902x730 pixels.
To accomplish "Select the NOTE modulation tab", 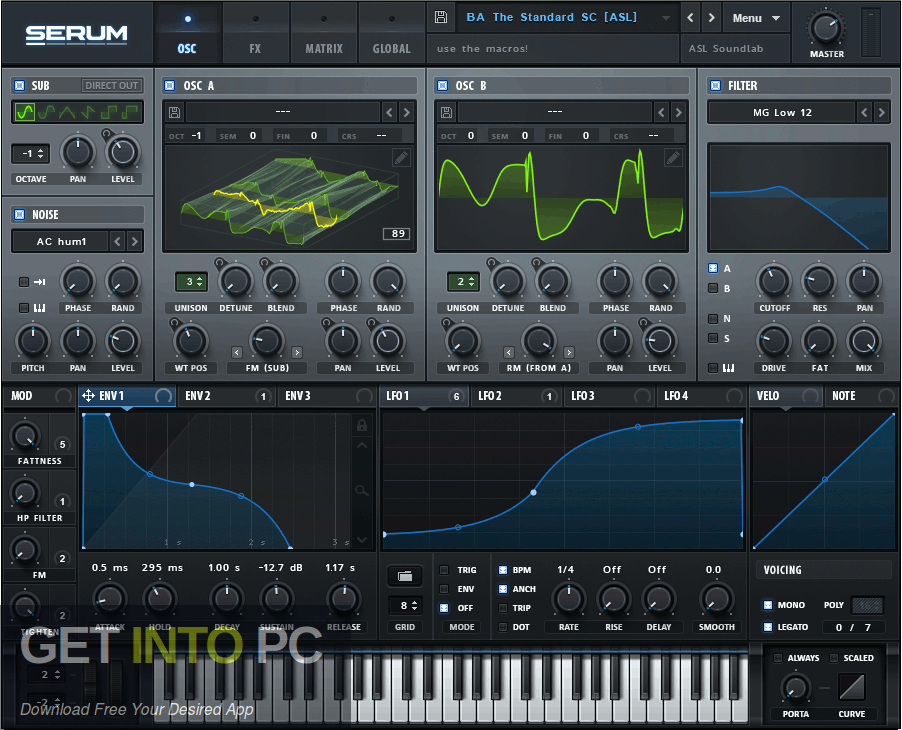I will coord(862,396).
